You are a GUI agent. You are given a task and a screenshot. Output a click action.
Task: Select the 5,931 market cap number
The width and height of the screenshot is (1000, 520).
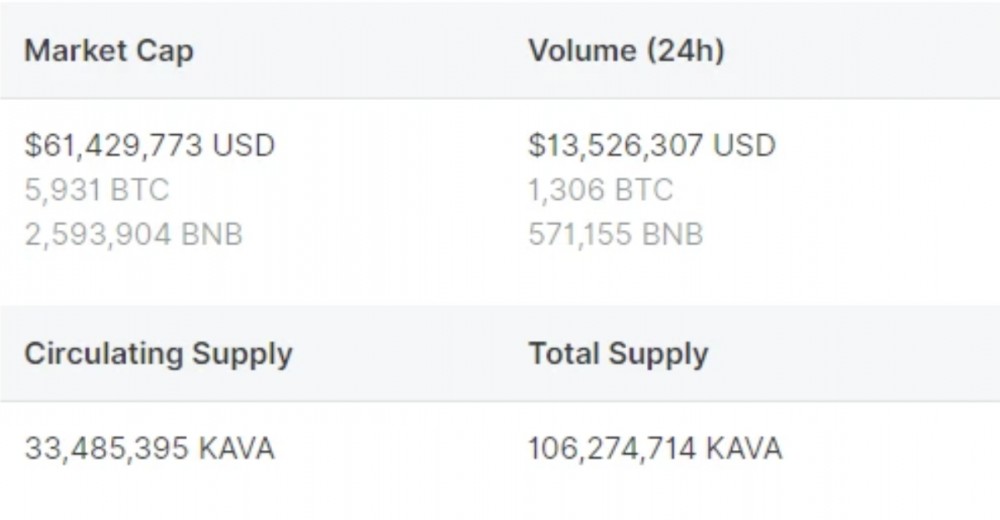62,190
